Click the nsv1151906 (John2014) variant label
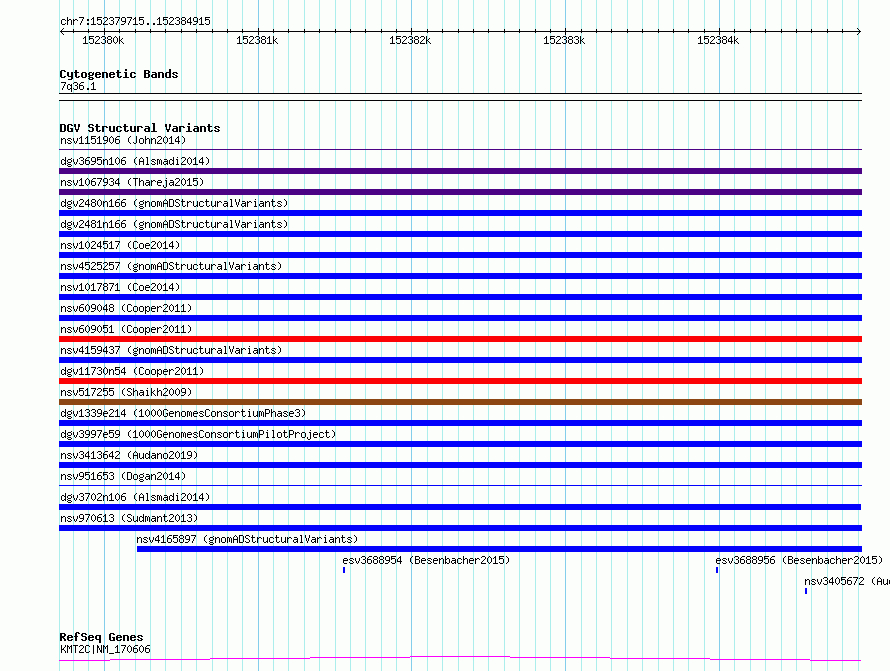 [x=123, y=140]
